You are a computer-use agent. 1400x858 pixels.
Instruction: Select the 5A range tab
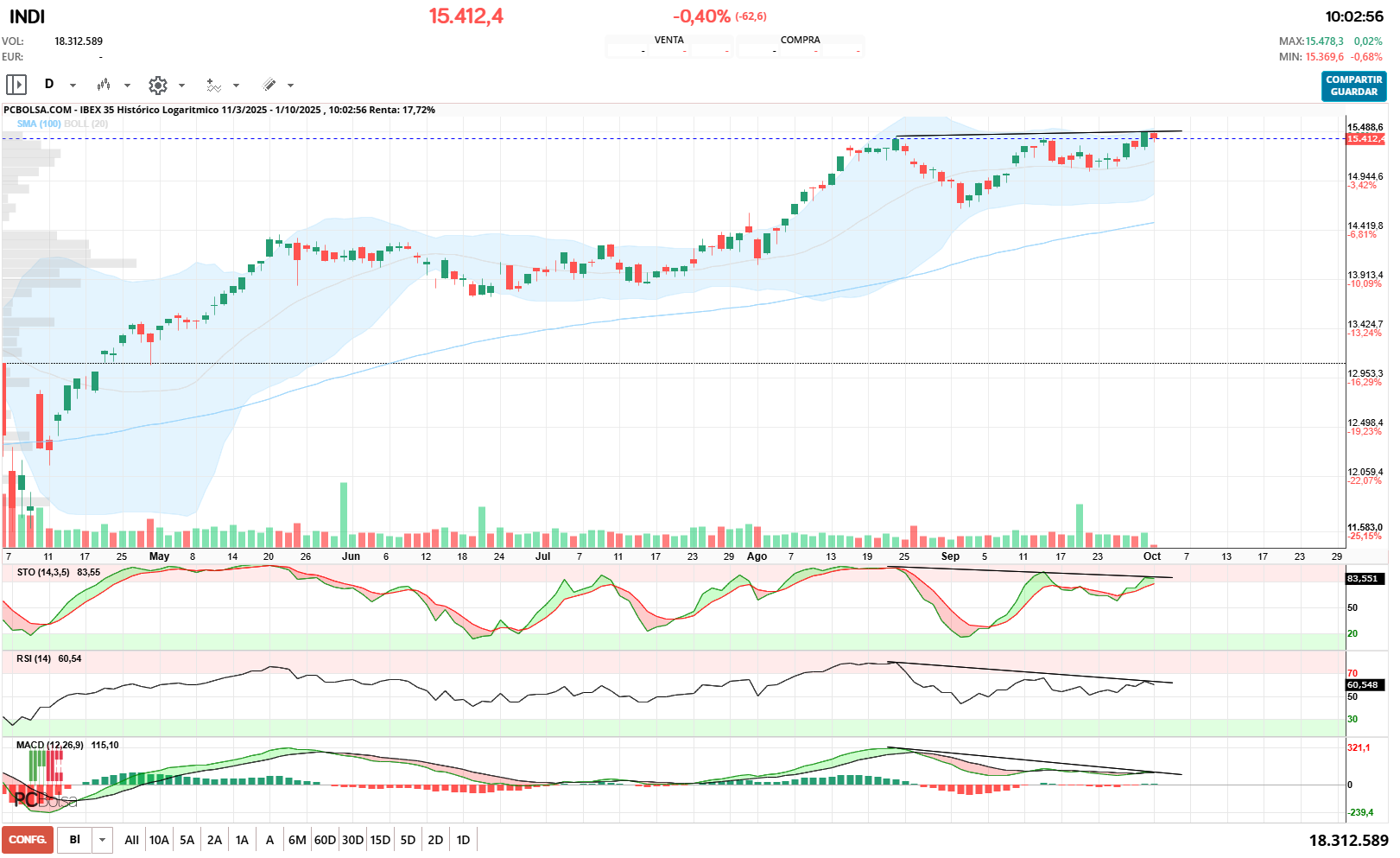pos(187,840)
